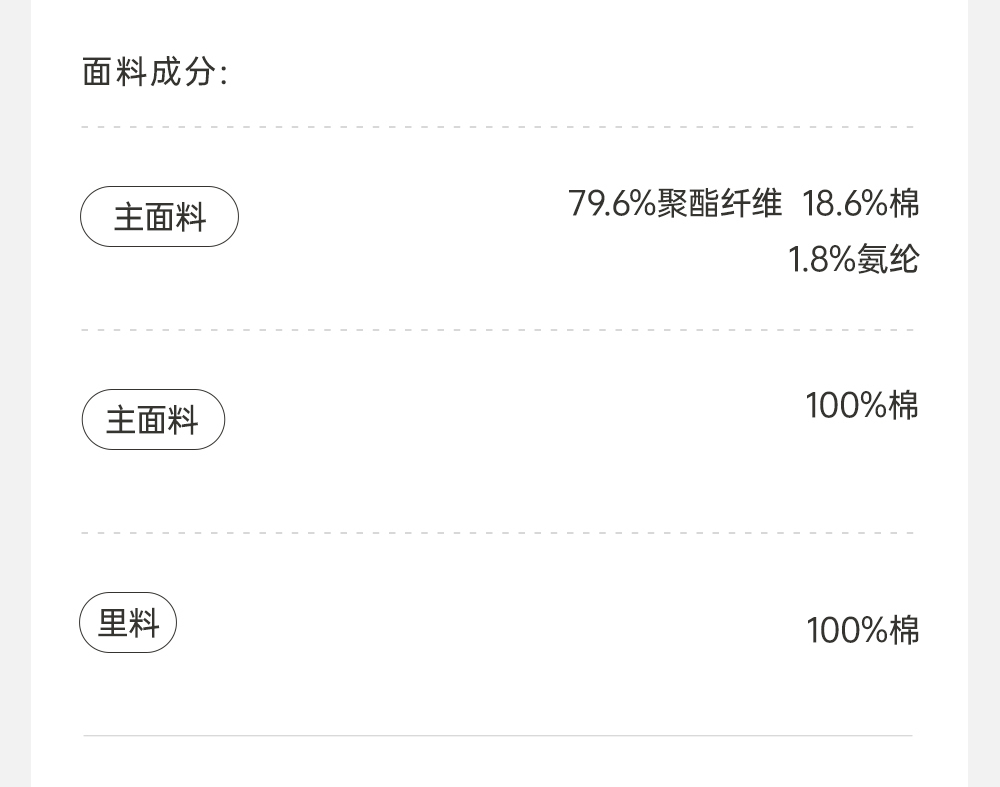This screenshot has height=787, width=1000.
Task: Click the 1.8% percentage figure
Action: click(x=822, y=260)
